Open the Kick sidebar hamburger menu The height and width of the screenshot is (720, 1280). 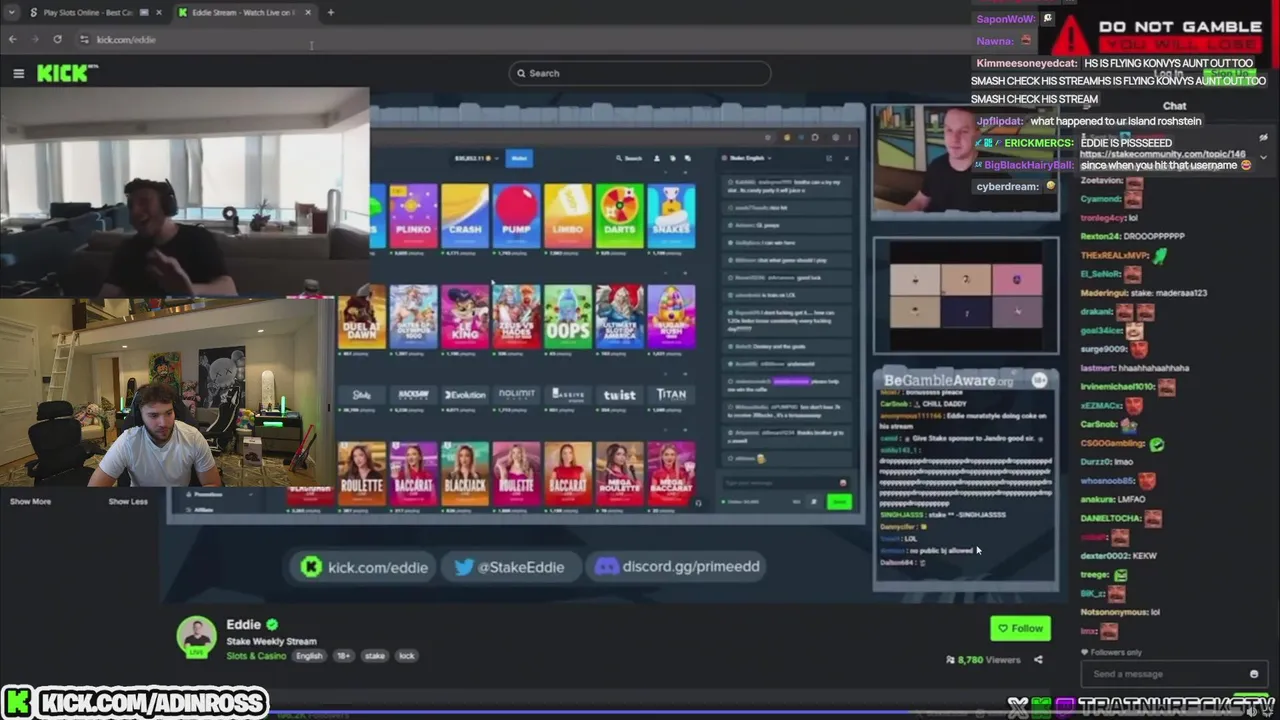click(18, 73)
